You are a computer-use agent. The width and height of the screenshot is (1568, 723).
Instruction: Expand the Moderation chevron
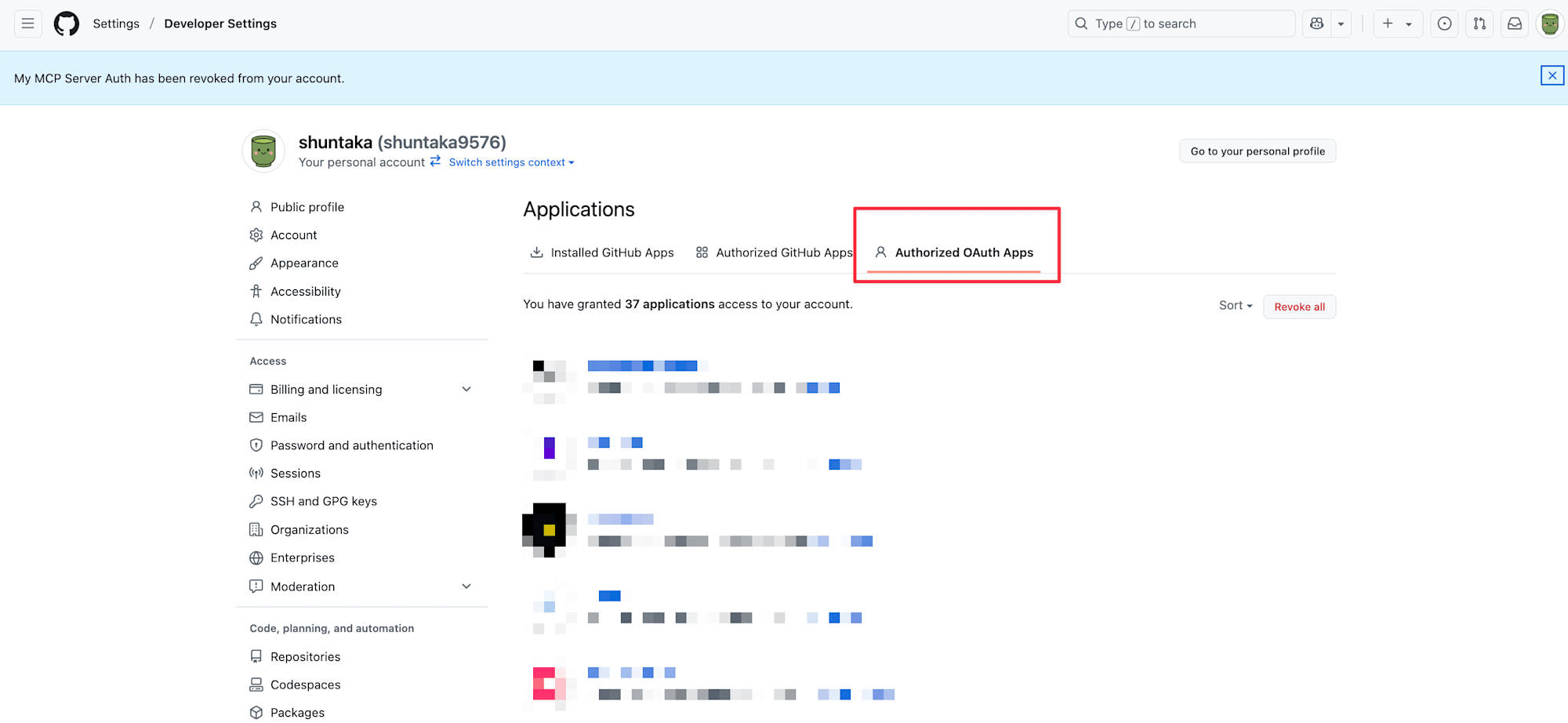coord(466,587)
